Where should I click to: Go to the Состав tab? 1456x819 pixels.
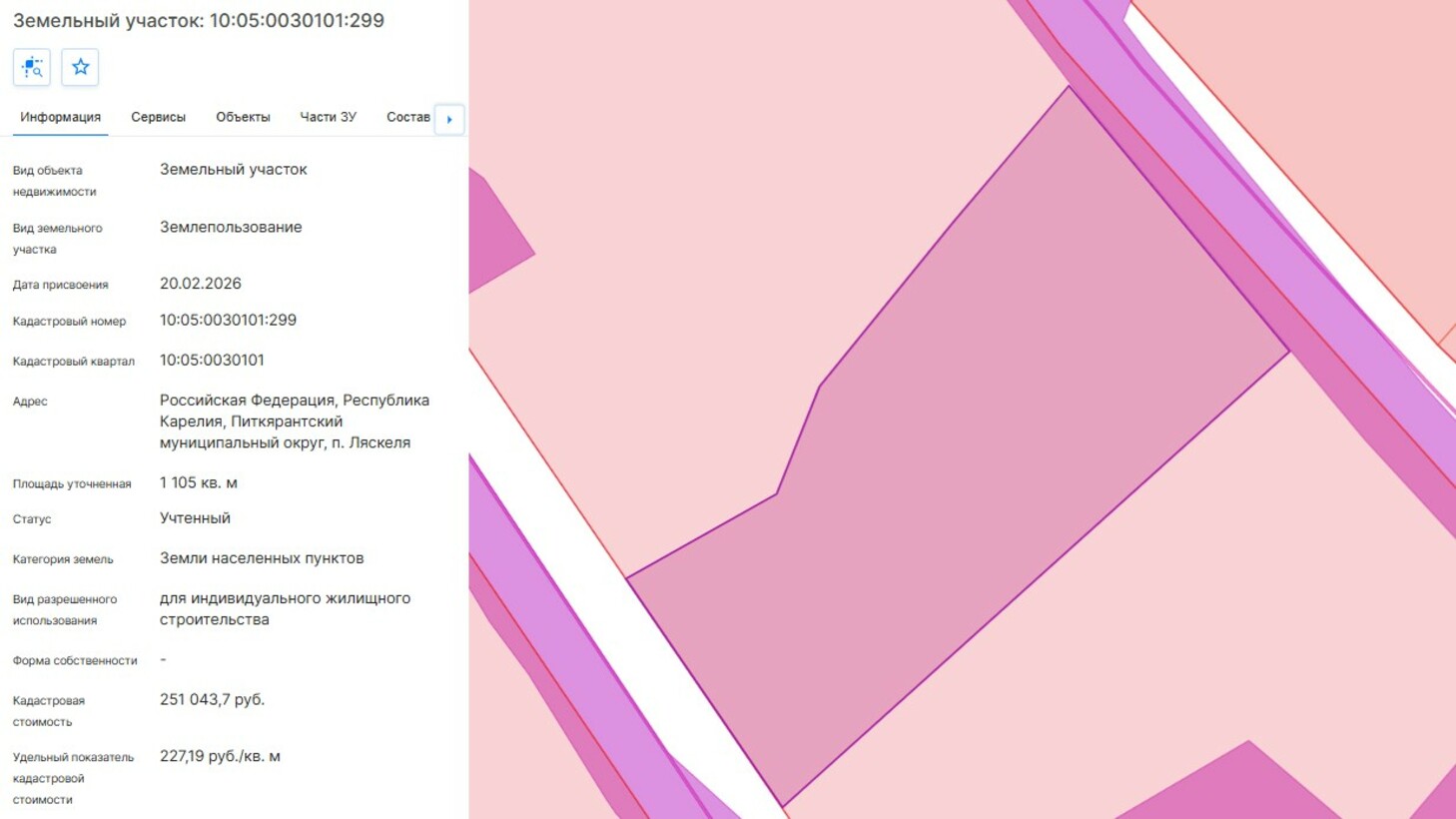pyautogui.click(x=407, y=117)
